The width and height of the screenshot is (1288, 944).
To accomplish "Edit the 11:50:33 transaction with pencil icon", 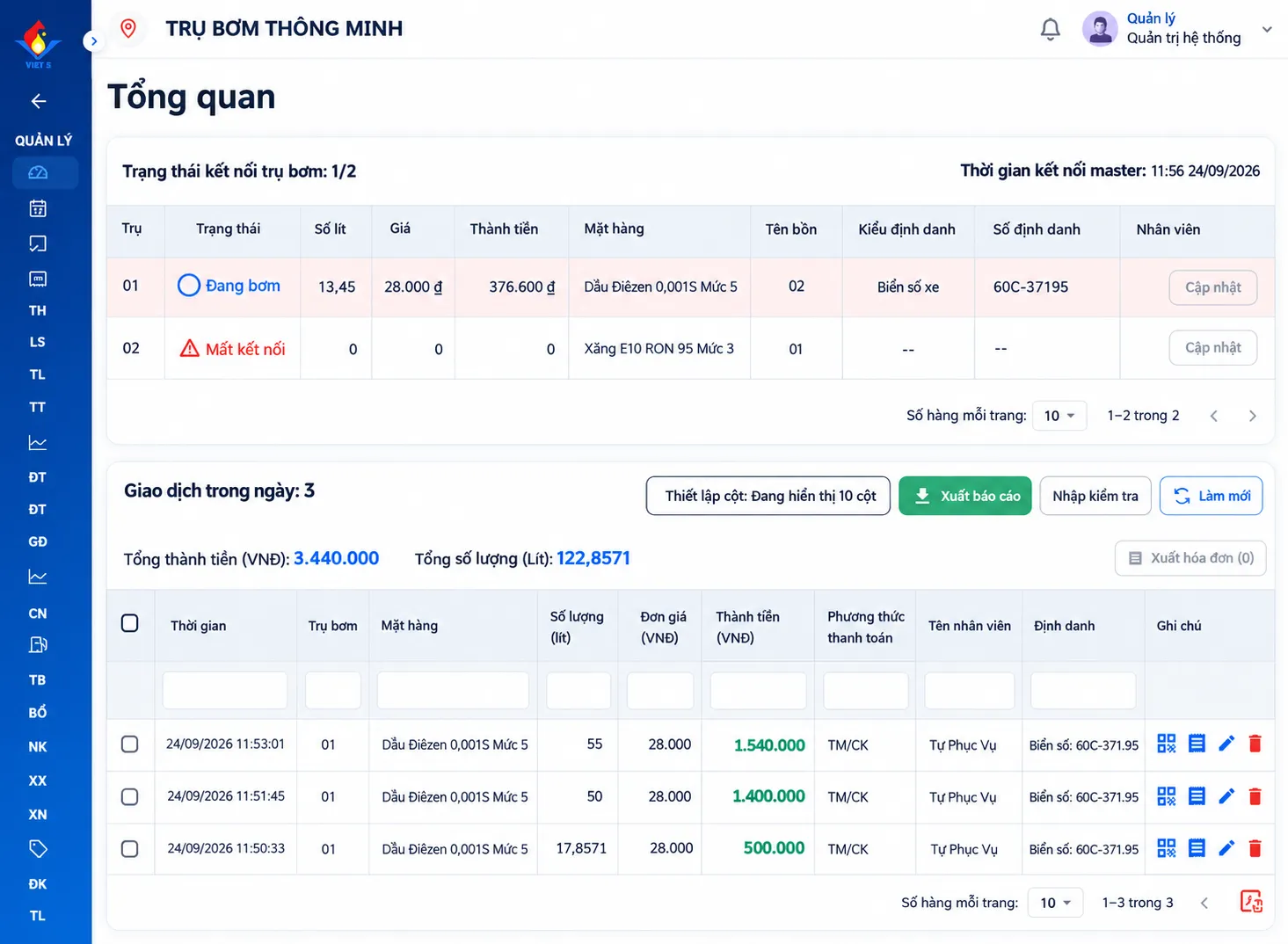I will coord(1226,848).
